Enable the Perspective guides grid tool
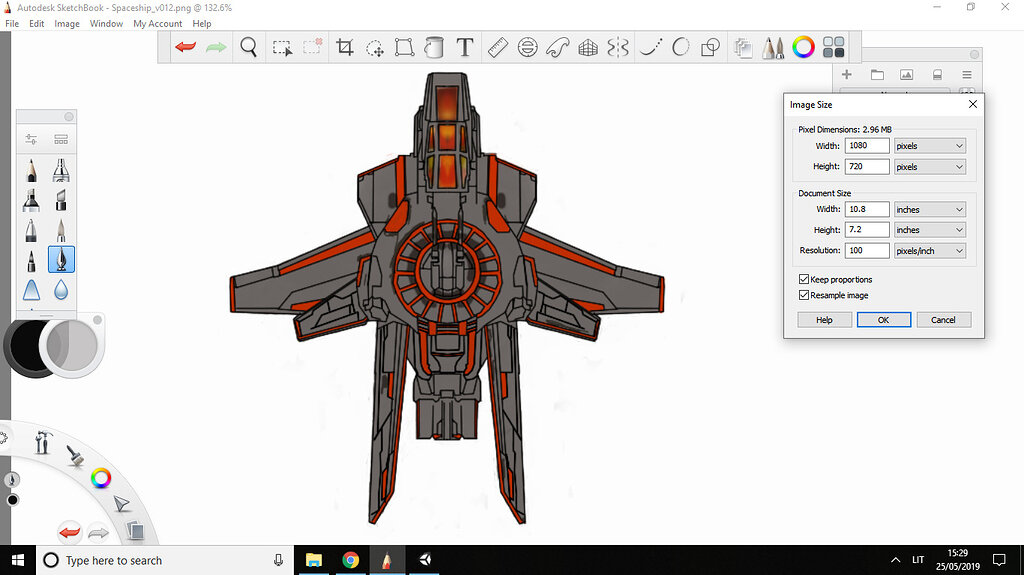Image resolution: width=1024 pixels, height=575 pixels. 589,47
